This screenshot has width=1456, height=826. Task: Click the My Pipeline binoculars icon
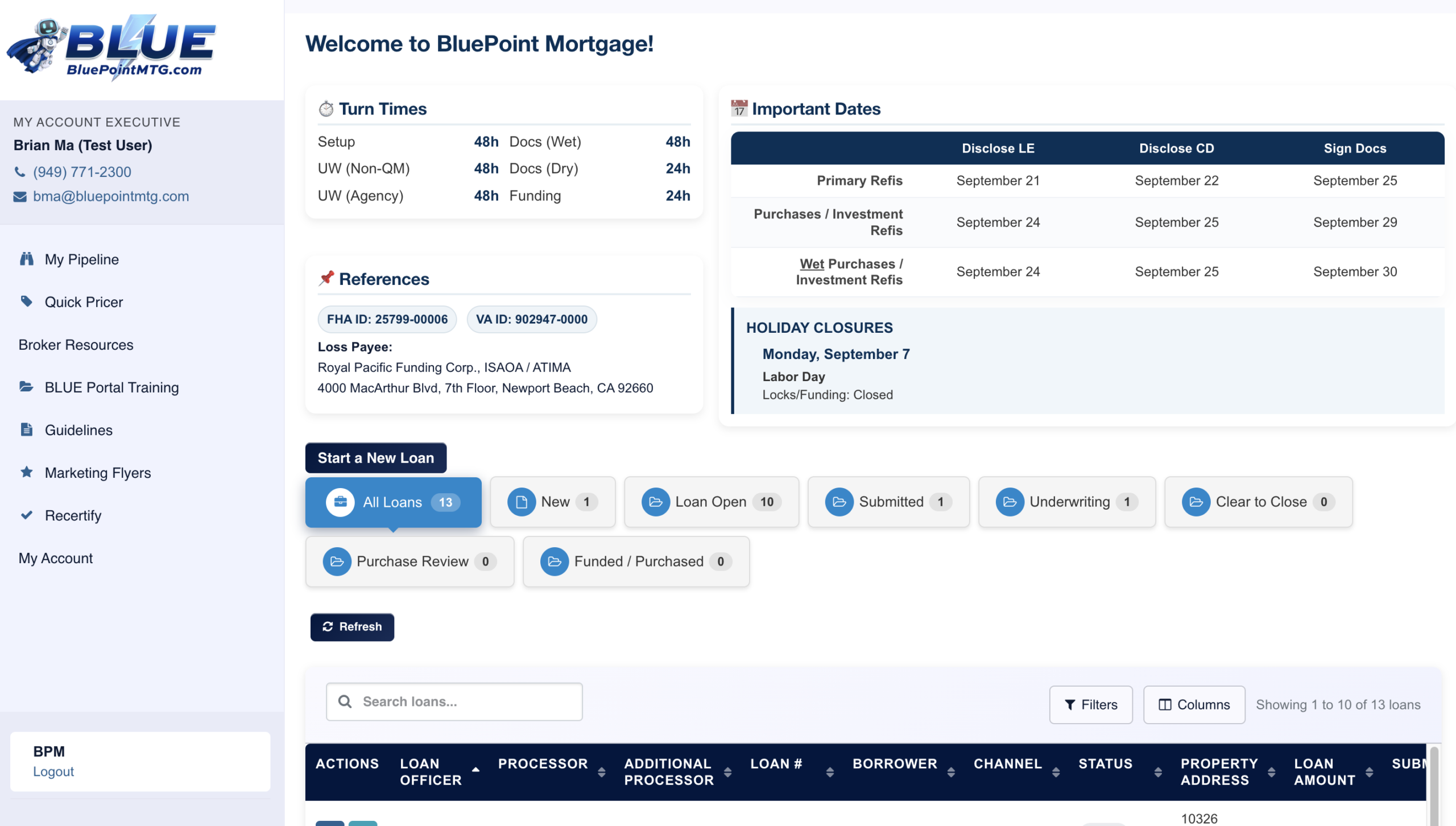coord(26,259)
